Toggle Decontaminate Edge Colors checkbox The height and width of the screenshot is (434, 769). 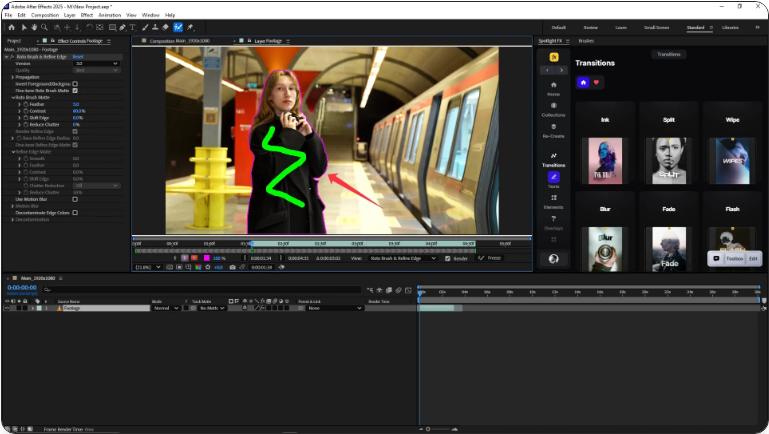point(75,212)
